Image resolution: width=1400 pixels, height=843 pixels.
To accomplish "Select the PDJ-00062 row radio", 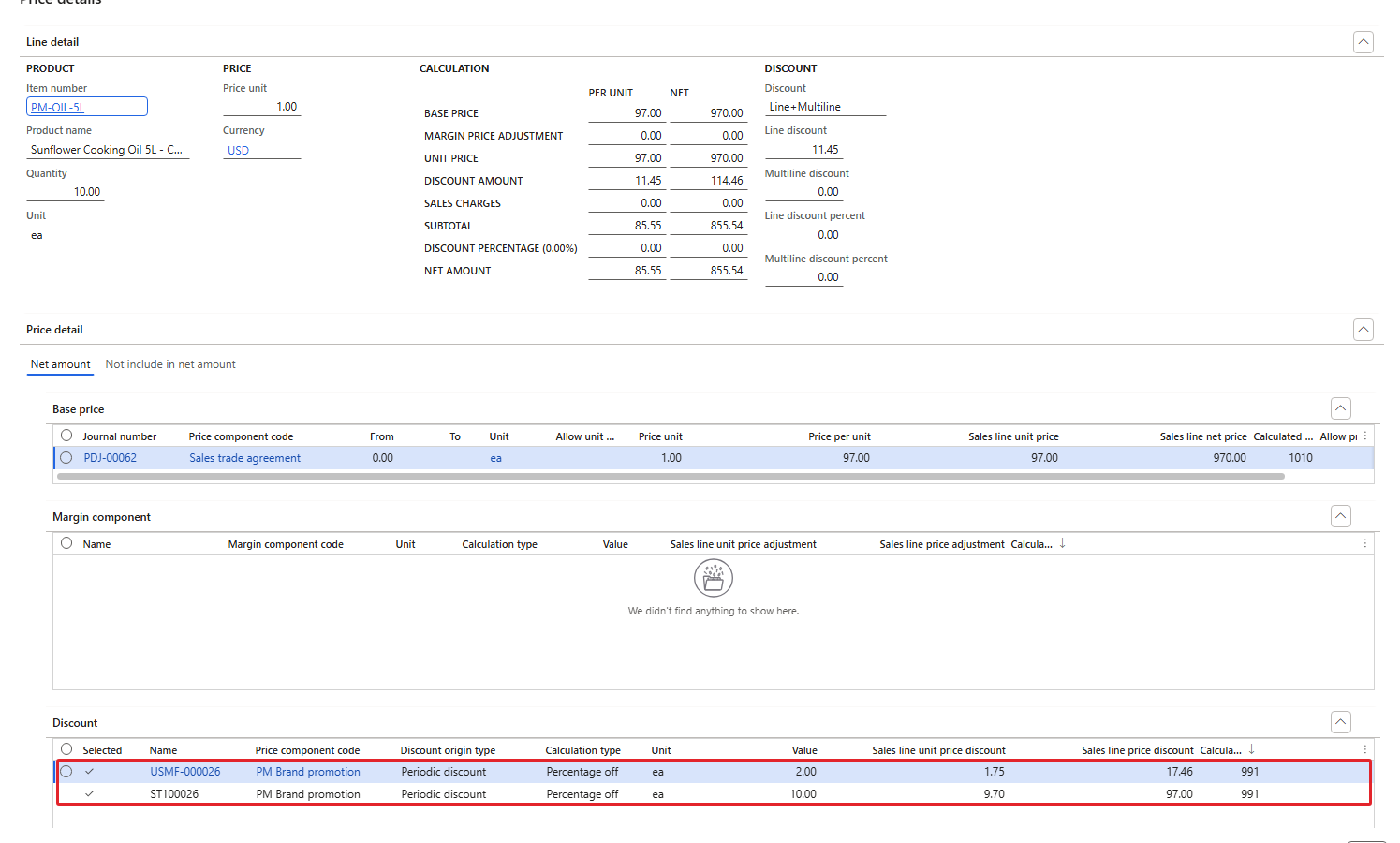I will click(x=66, y=458).
